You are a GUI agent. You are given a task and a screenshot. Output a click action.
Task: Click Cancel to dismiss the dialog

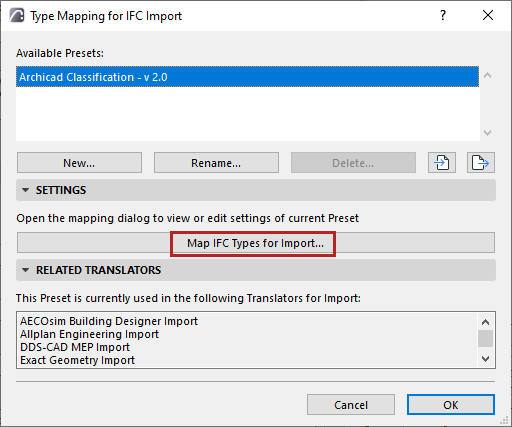tap(351, 405)
